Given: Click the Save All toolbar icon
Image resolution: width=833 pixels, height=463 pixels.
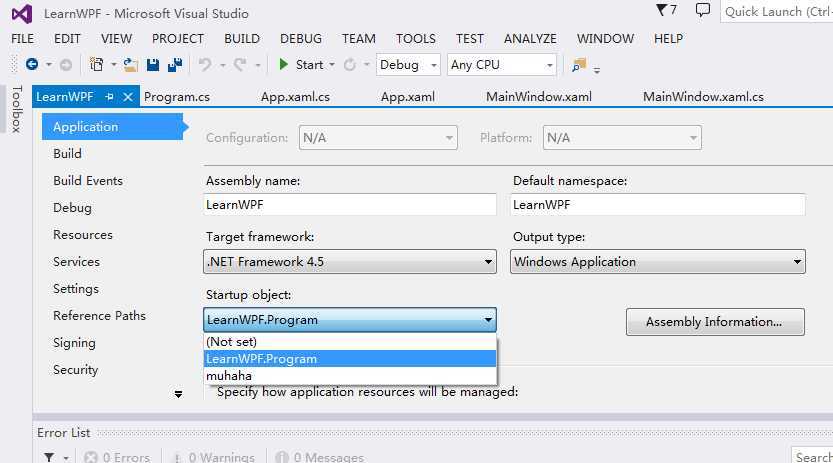Looking at the screenshot, I should (175, 64).
